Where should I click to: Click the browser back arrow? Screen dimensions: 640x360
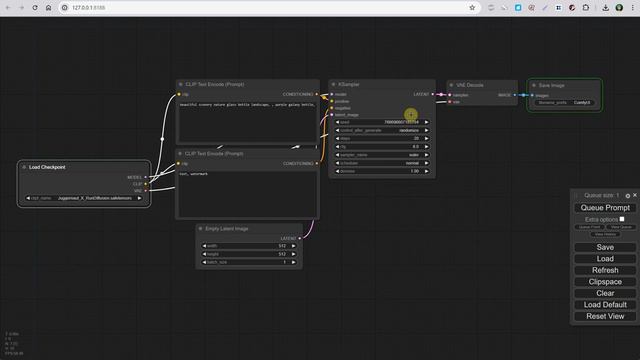8,8
